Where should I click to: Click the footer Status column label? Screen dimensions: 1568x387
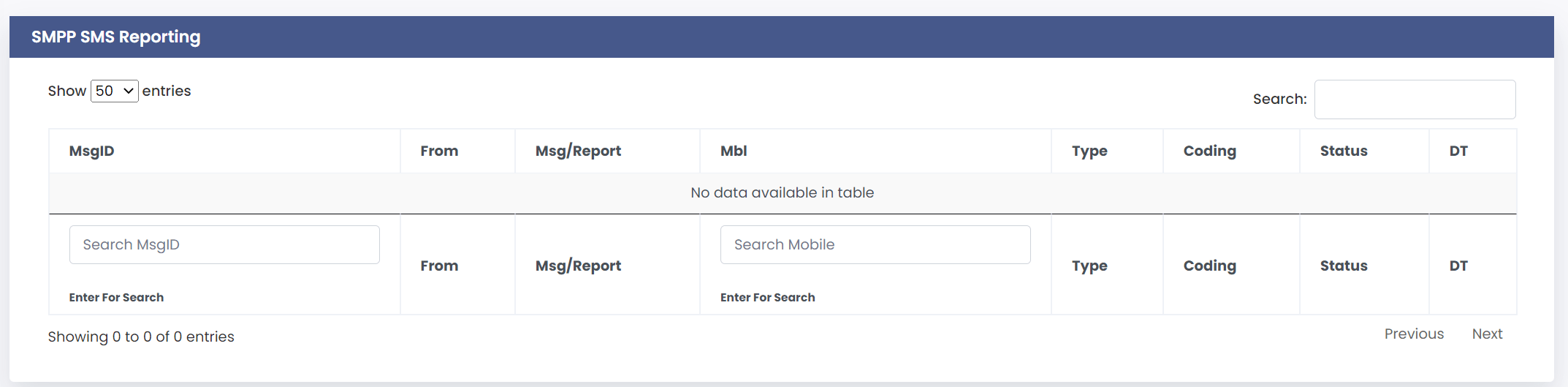[x=1344, y=266]
